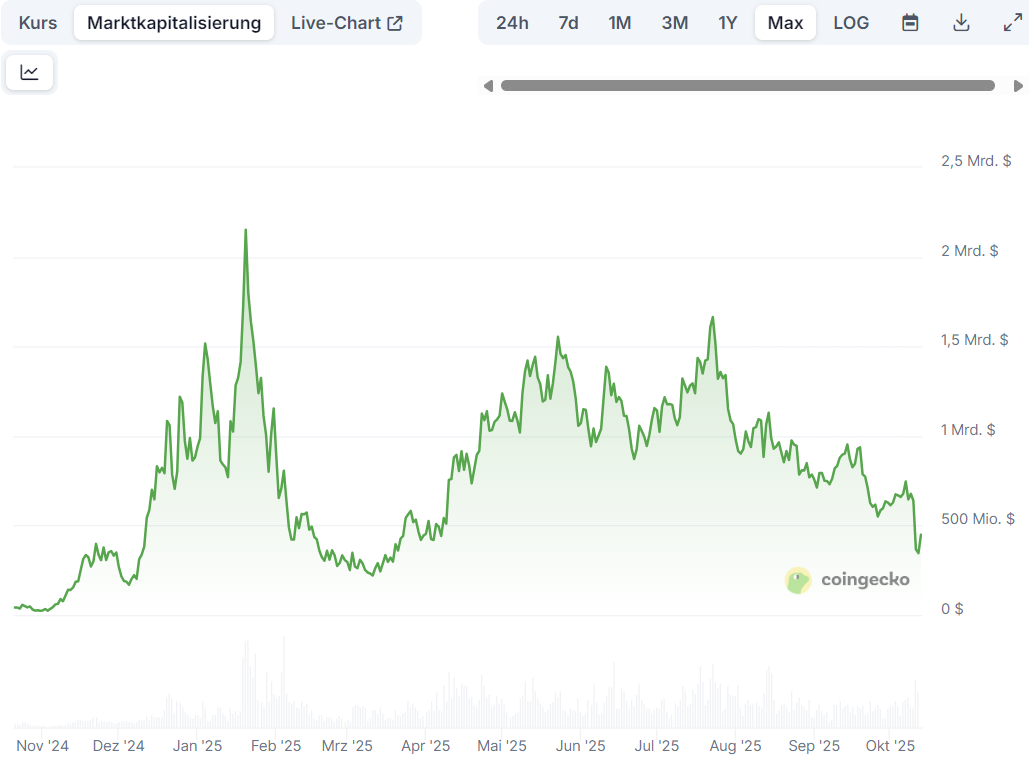The height and width of the screenshot is (761, 1034).
Task: Click the line chart type icon
Action: [x=29, y=72]
